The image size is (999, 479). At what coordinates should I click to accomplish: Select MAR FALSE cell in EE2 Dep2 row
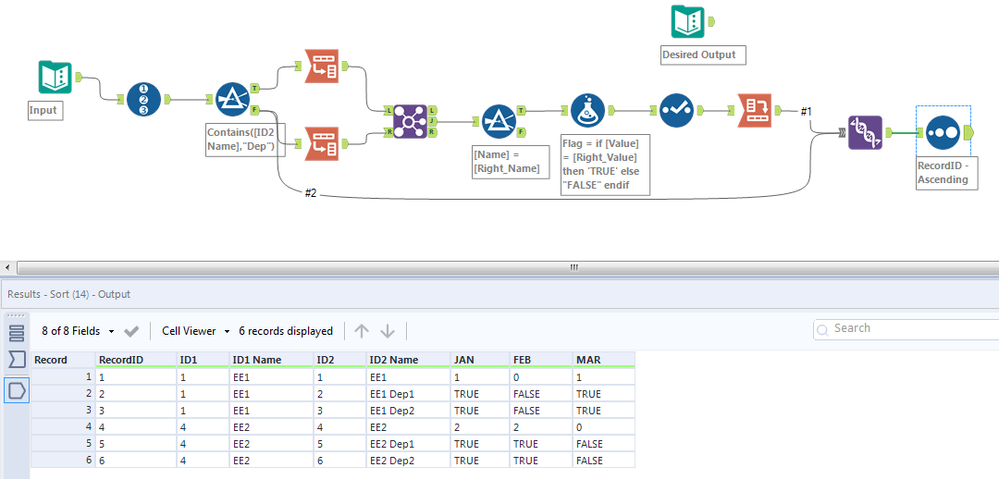click(603, 460)
